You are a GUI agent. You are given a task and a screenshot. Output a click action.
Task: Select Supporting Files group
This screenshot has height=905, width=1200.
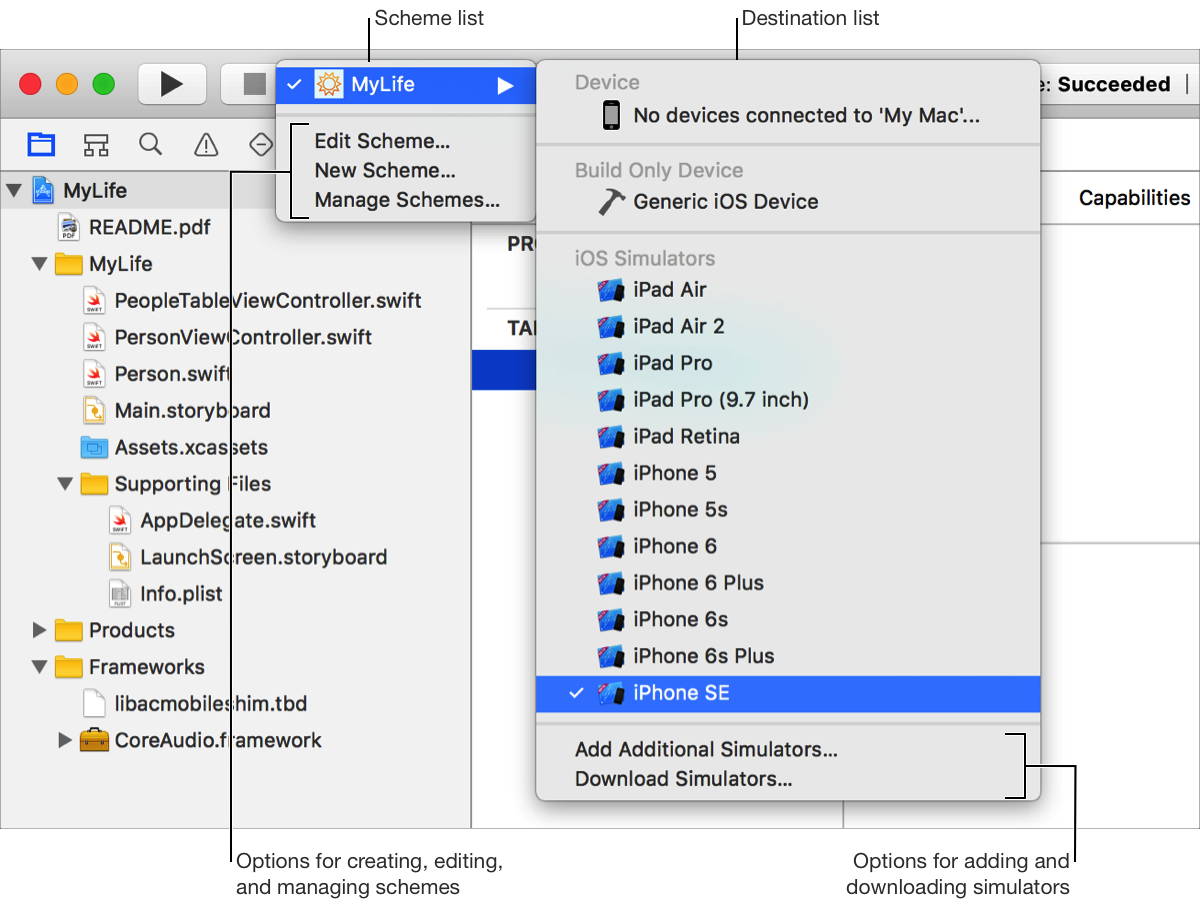pyautogui.click(x=193, y=484)
